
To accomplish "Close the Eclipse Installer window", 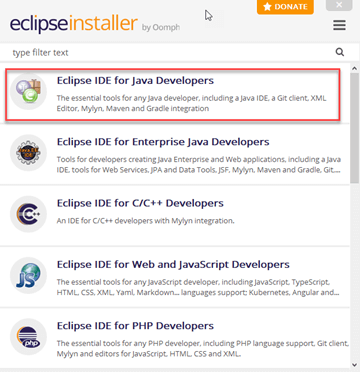I will (339, 5).
